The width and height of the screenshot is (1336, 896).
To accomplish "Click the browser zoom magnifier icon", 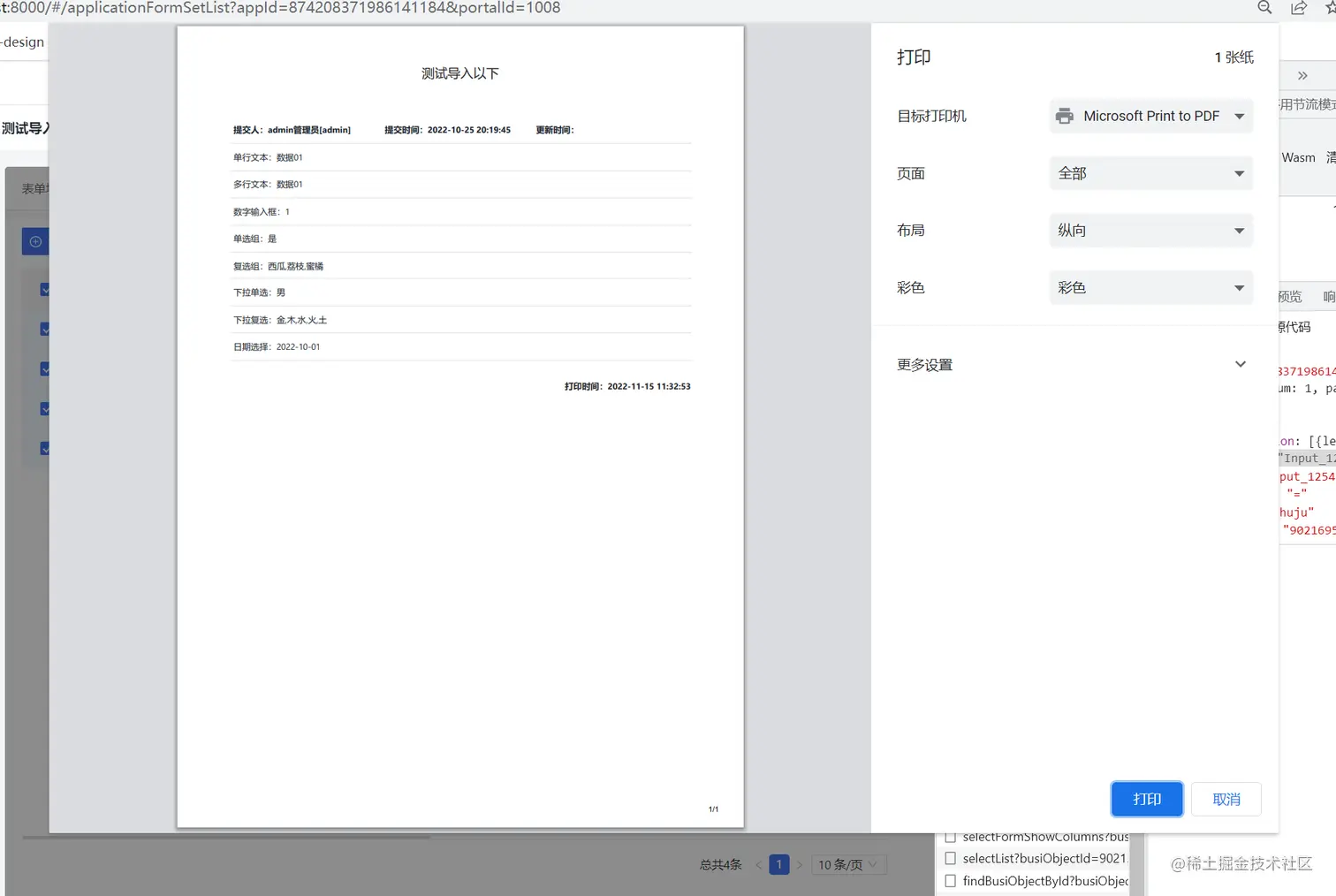I will 1264,8.
